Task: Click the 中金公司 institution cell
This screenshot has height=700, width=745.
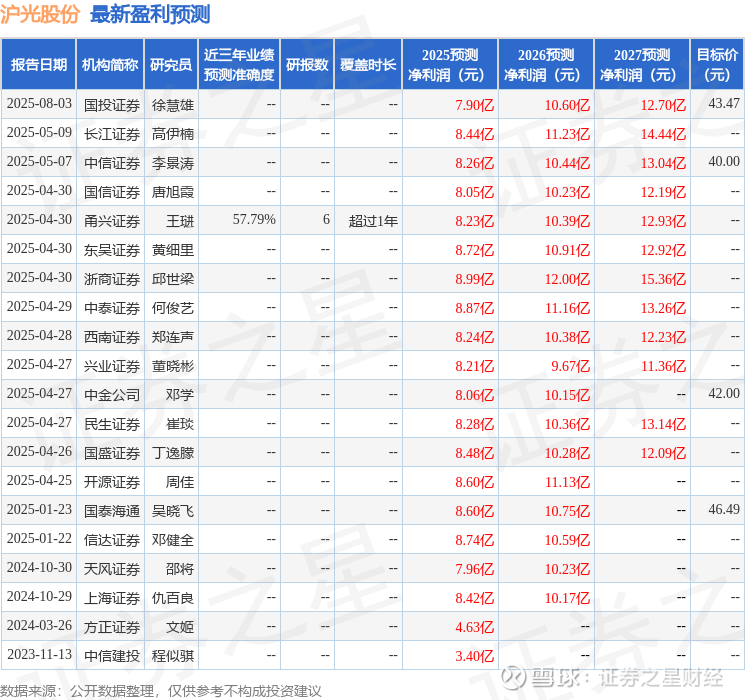Action: [x=112, y=395]
